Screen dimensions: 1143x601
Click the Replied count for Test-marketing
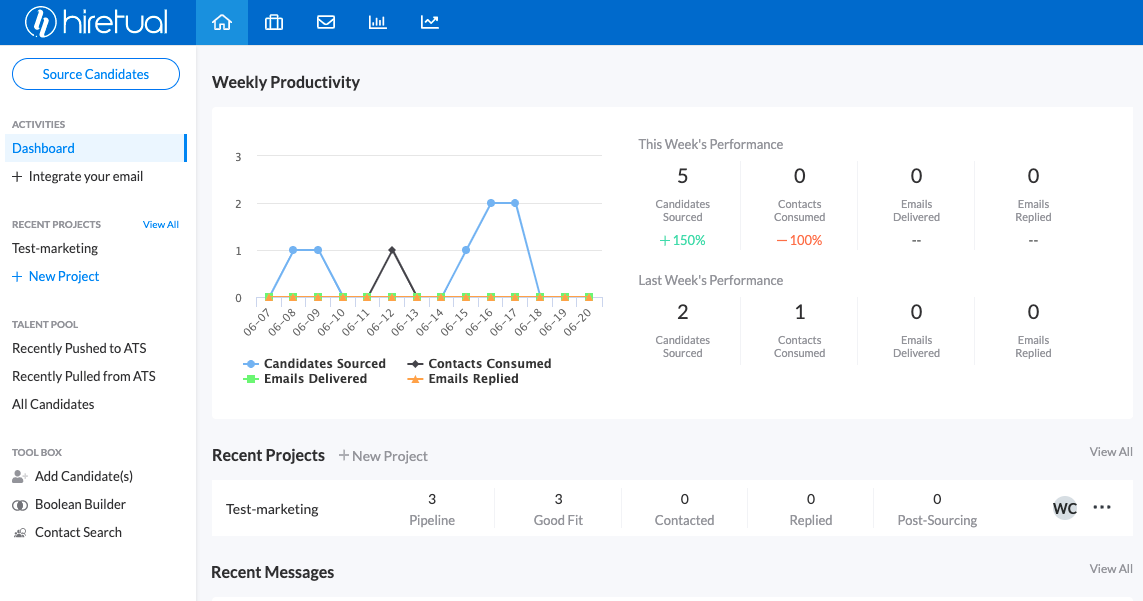[x=811, y=499]
